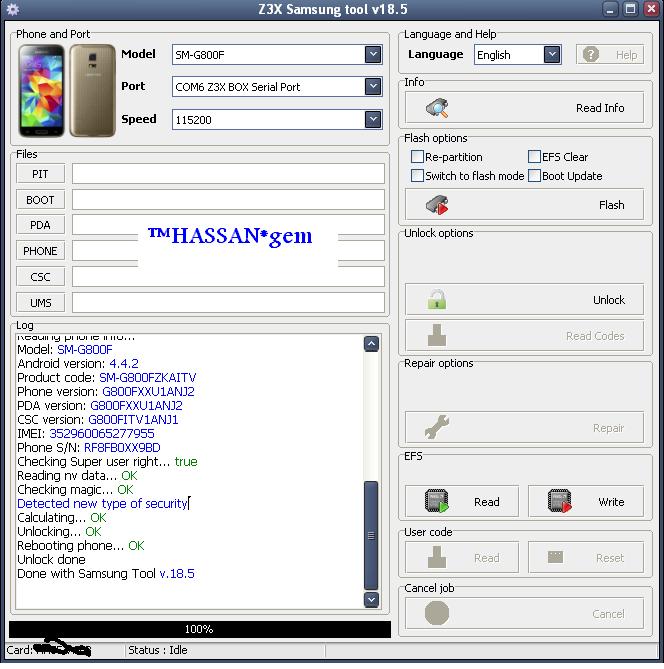
Task: Click the Phone S/N RF8FB0XX9BD text
Action: pos(122,448)
